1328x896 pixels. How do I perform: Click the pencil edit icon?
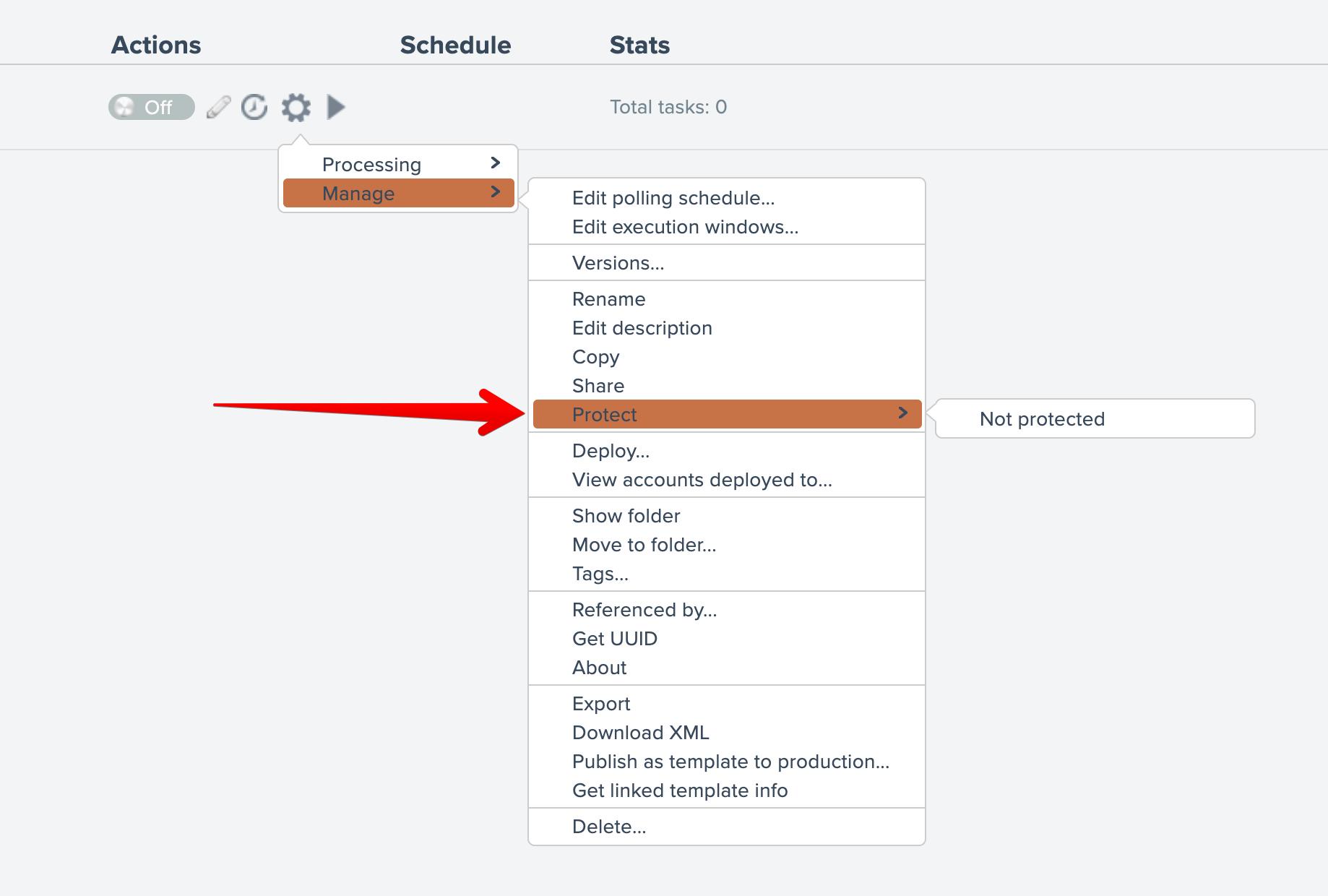click(218, 107)
